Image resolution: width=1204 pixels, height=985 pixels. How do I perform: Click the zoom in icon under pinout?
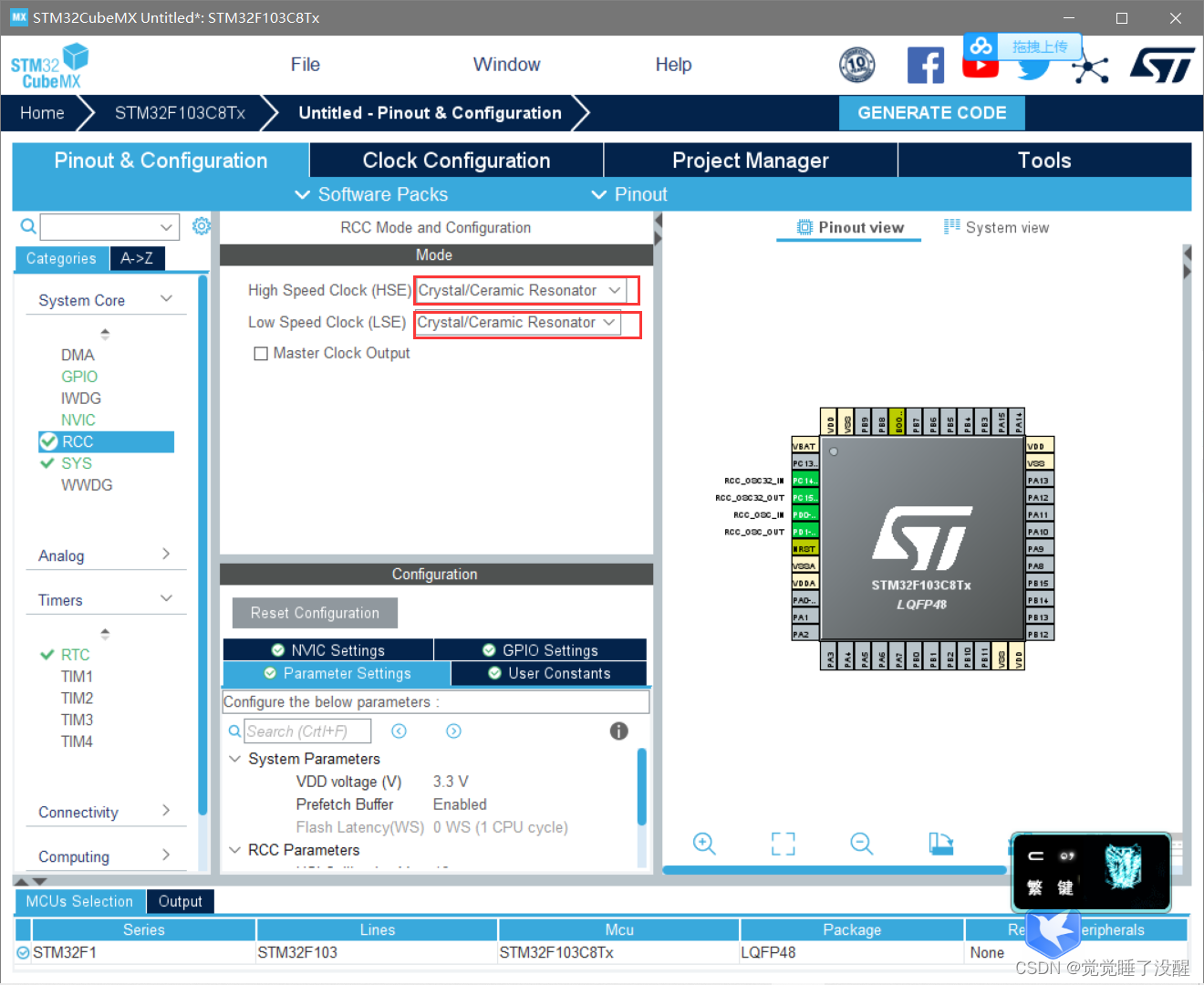[x=704, y=844]
